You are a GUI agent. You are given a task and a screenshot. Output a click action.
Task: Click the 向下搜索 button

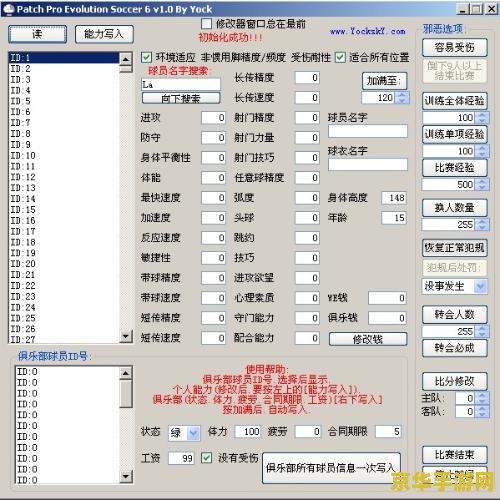point(181,98)
